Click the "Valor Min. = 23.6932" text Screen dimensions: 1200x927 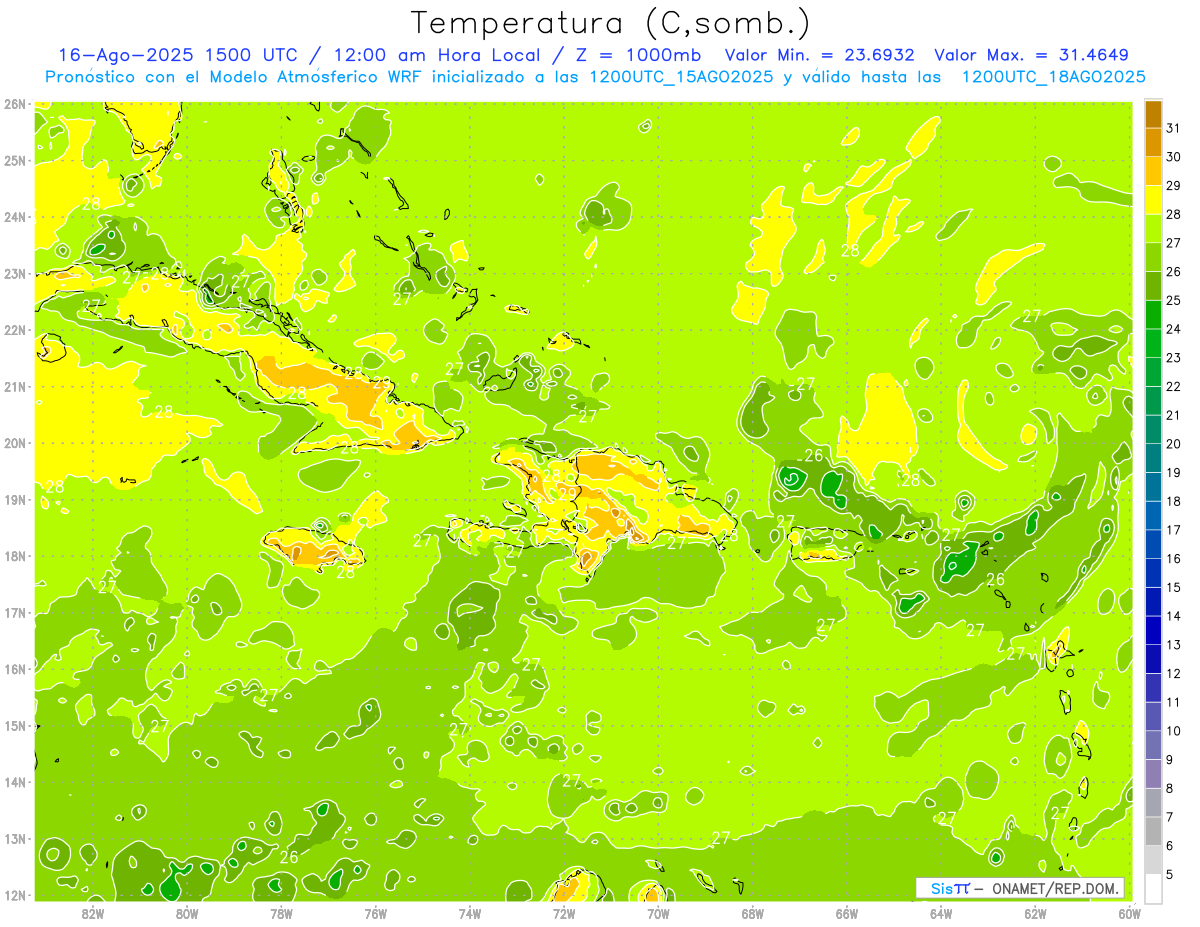821,55
